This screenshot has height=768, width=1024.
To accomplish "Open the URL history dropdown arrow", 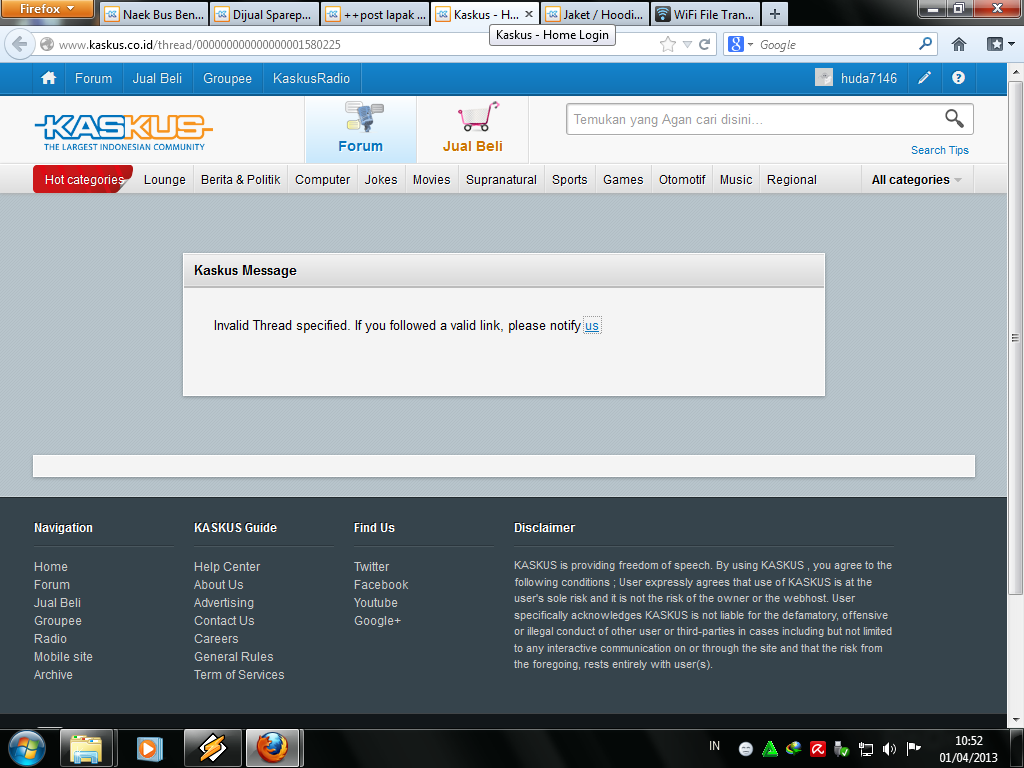I will pos(686,44).
